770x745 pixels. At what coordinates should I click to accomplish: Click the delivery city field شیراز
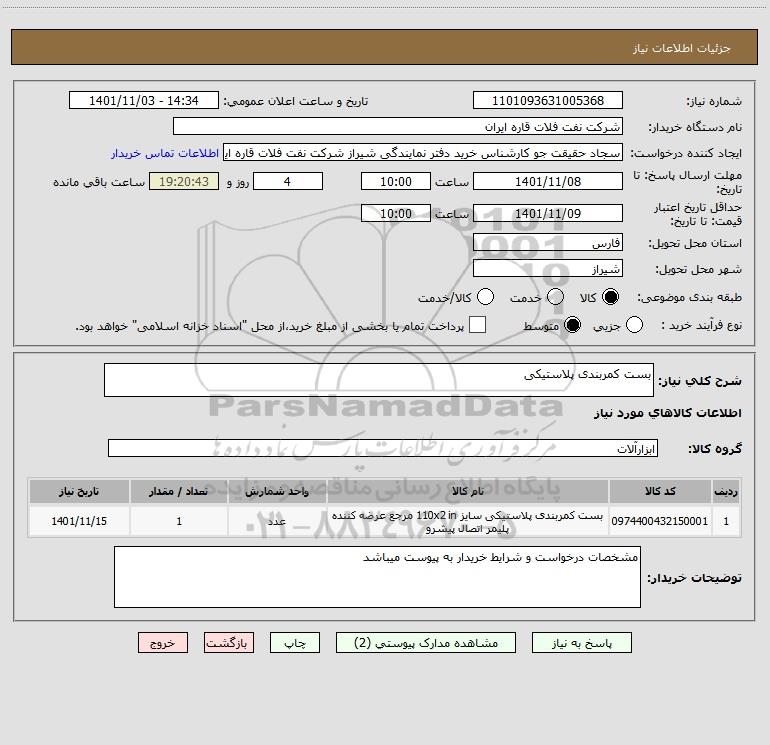tap(548, 269)
